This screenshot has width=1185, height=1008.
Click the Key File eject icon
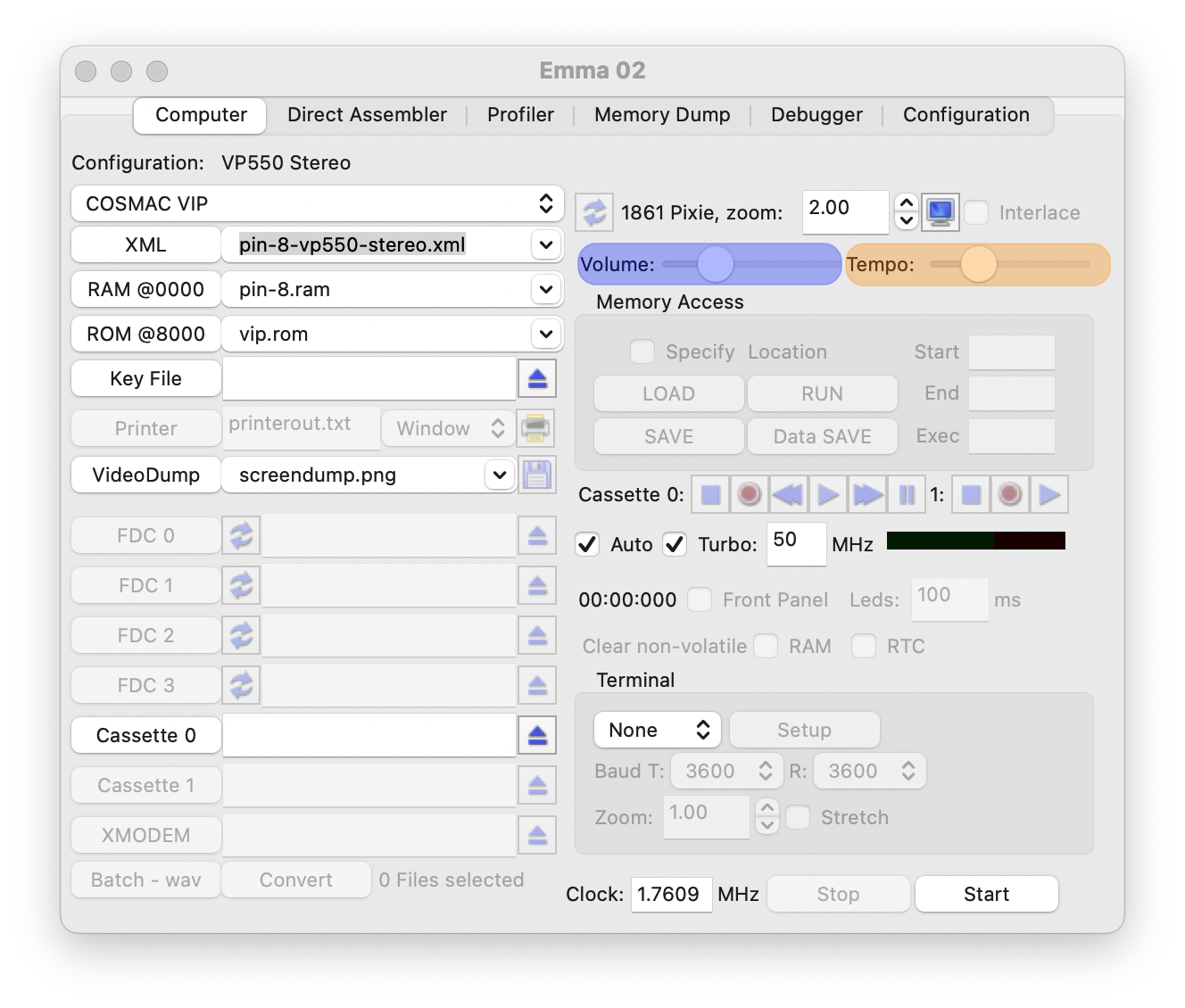coord(537,378)
